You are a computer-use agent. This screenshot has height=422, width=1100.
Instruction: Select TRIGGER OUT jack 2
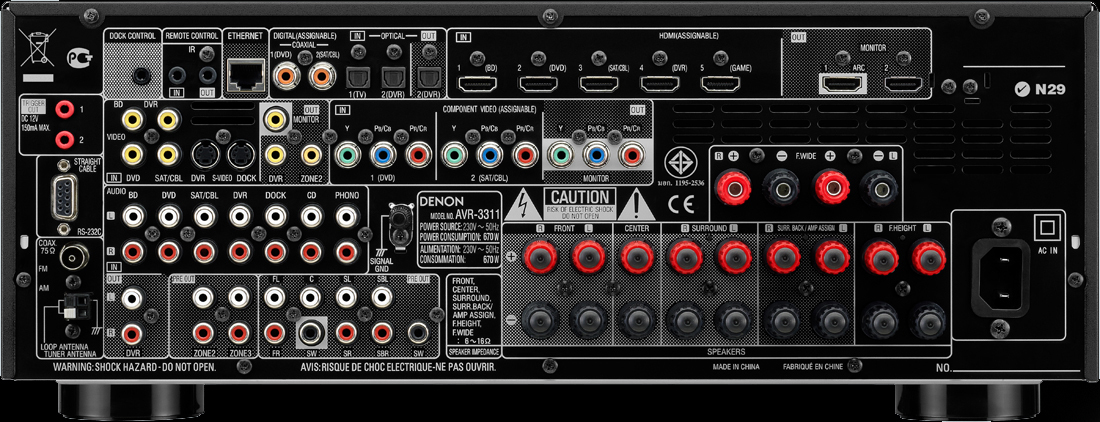65,139
